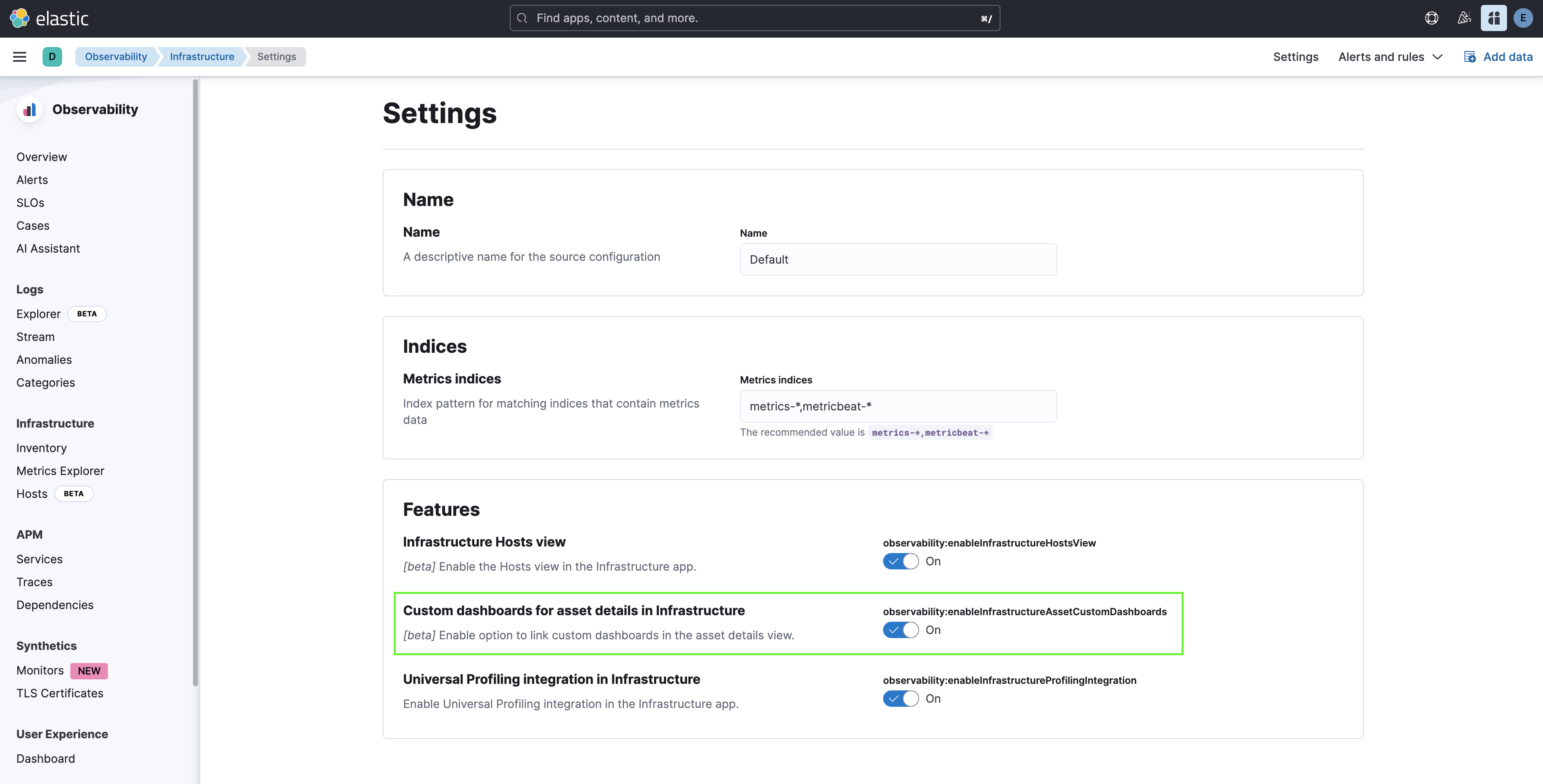1543x784 pixels.
Task: Click the observability:enableInfrastructureHostsView label
Action: click(989, 543)
